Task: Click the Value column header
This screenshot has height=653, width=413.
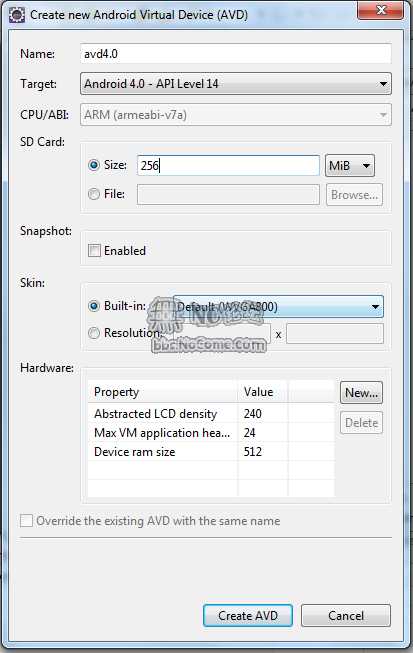Action: pos(263,392)
